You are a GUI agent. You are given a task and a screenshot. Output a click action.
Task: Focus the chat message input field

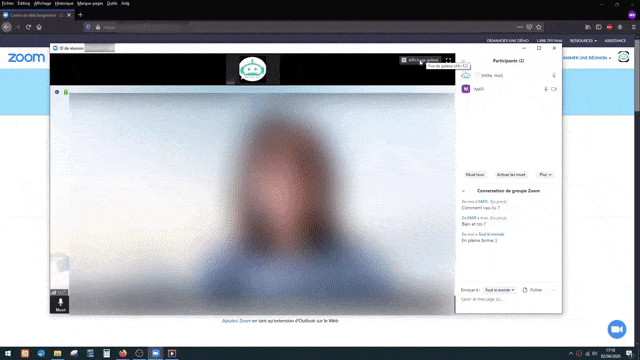click(x=508, y=300)
